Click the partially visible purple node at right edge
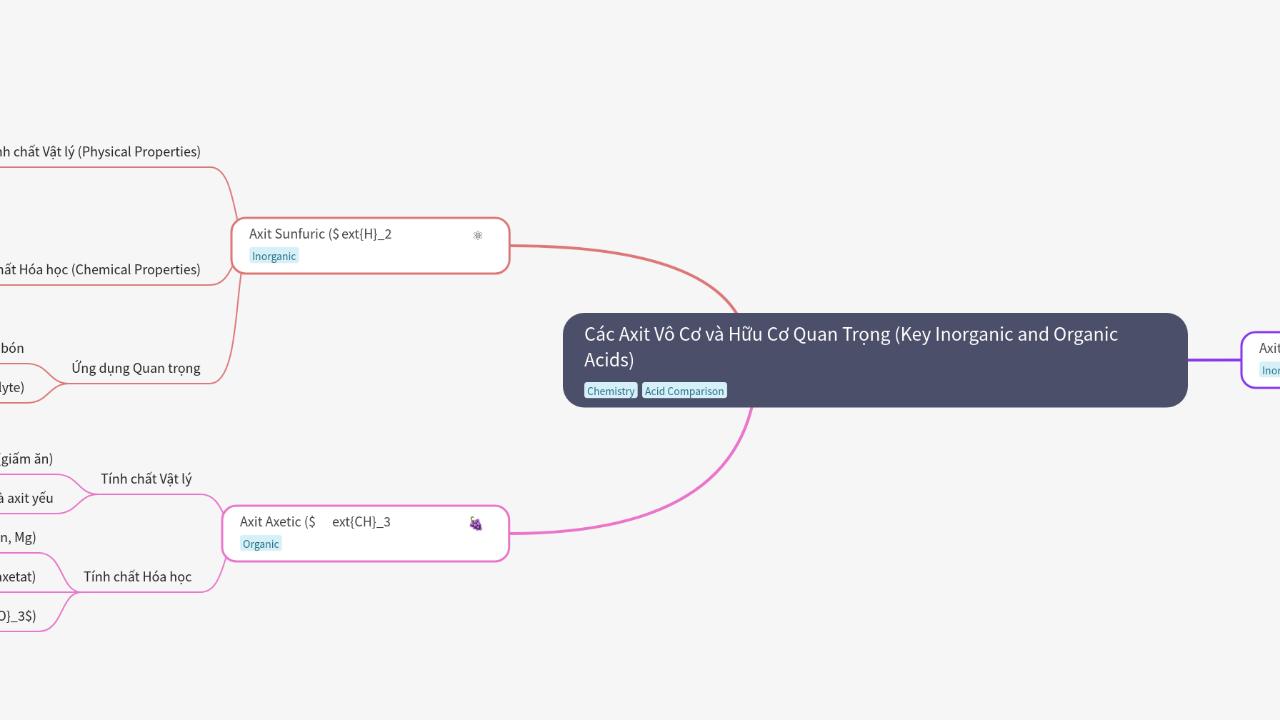This screenshot has height=720, width=1280. (x=1264, y=359)
